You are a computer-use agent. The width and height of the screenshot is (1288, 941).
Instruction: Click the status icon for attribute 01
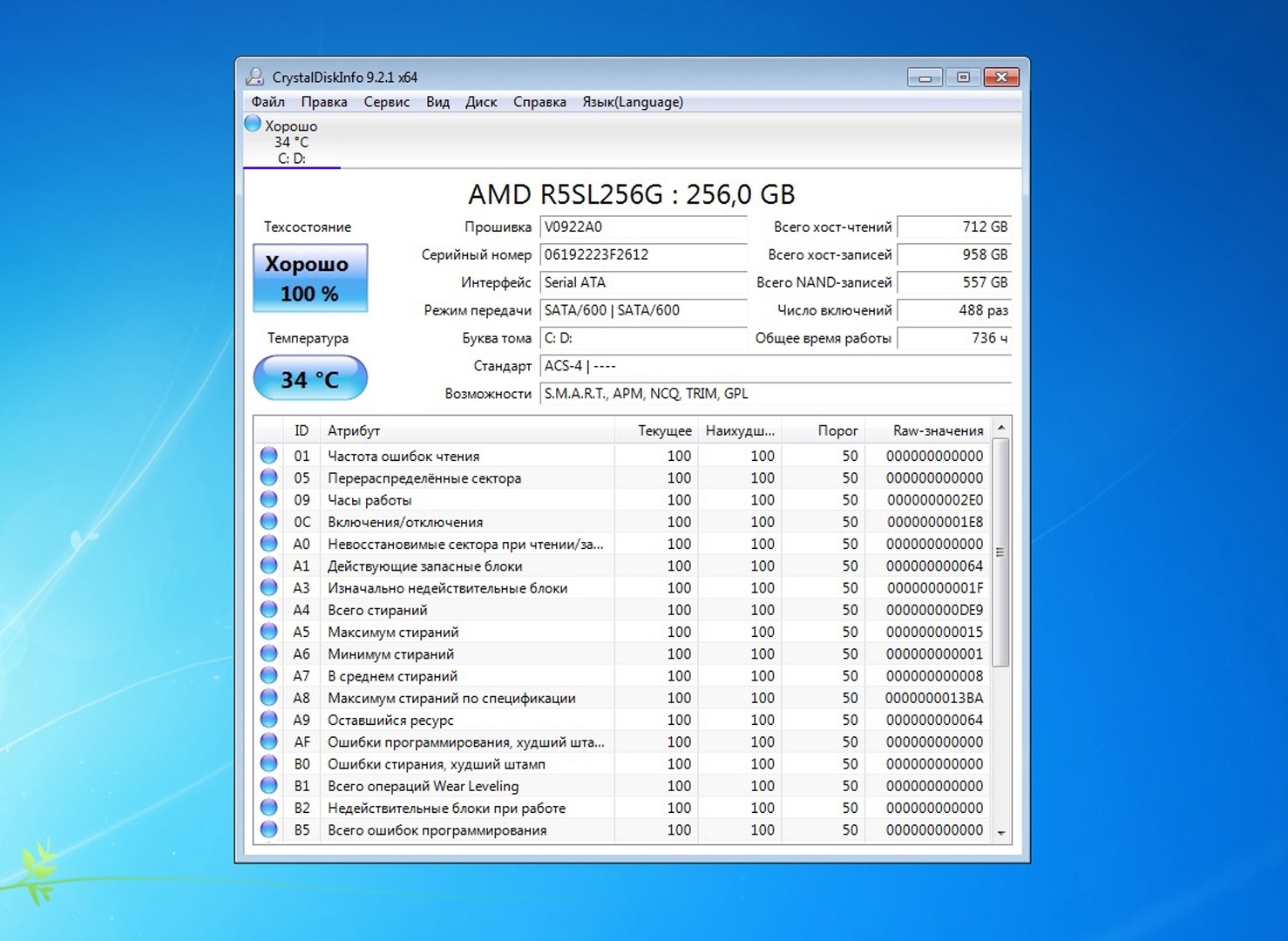(269, 455)
